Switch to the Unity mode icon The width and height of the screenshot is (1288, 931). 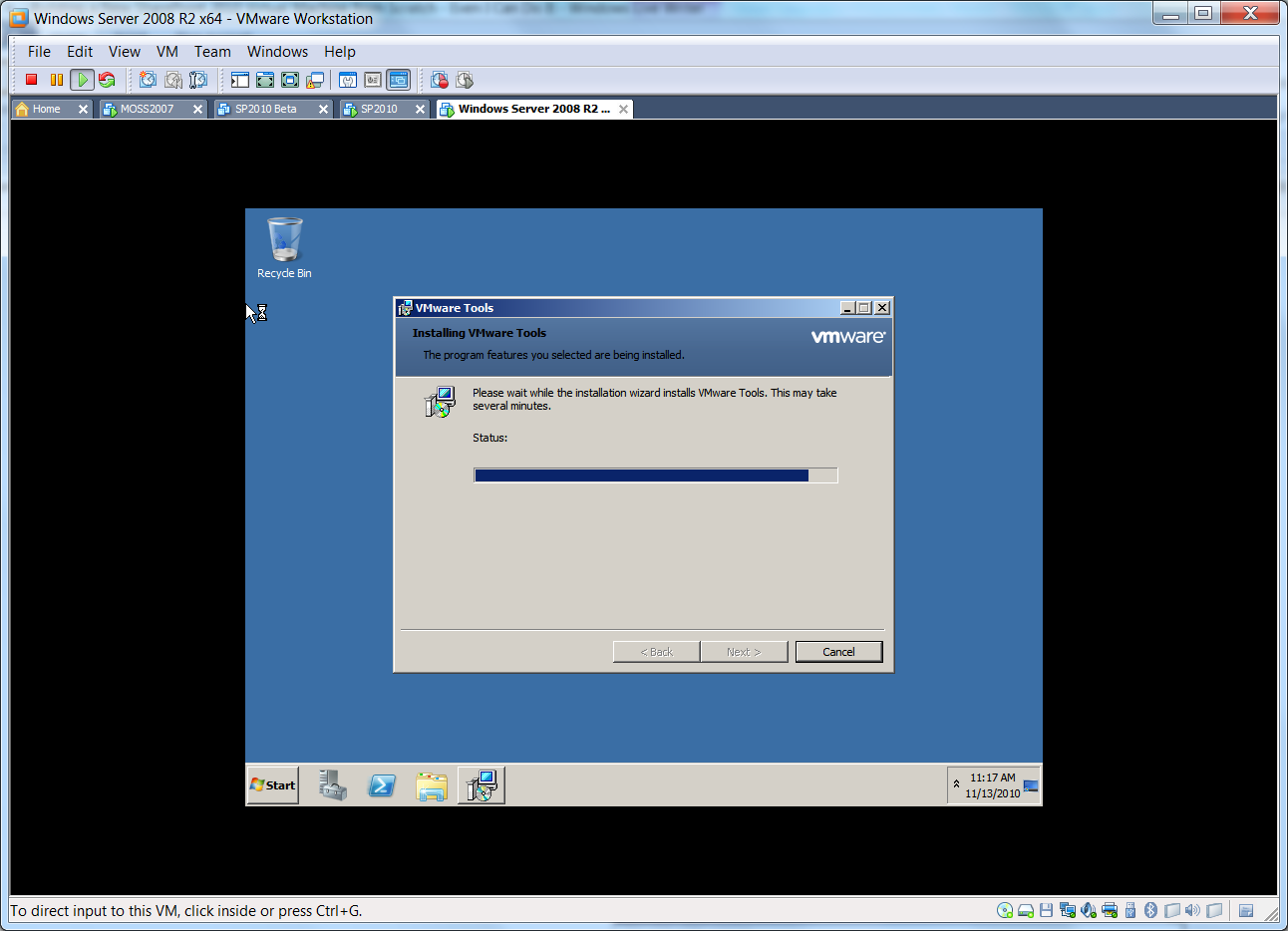(x=315, y=80)
